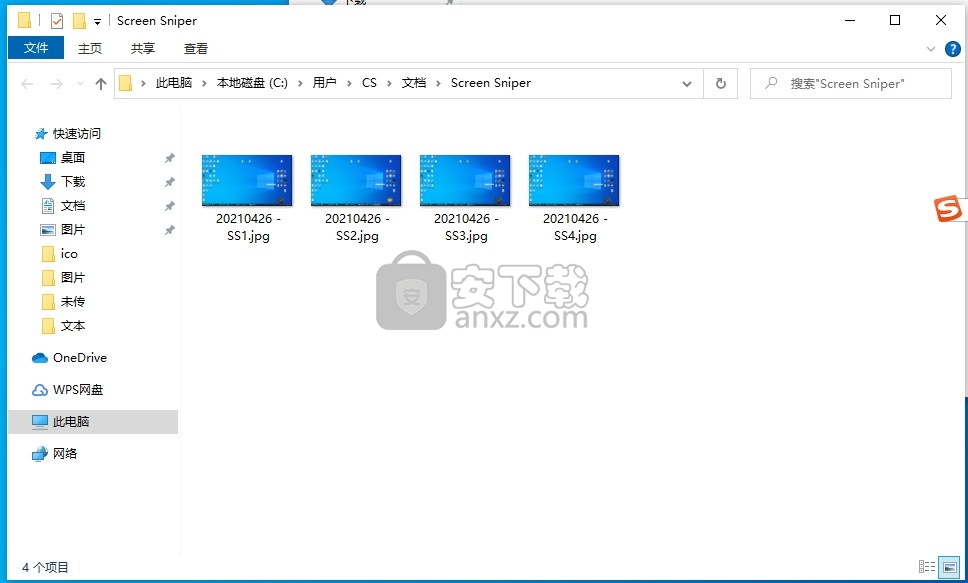
Task: Click the Sogou input method S icon
Action: pos(948,209)
